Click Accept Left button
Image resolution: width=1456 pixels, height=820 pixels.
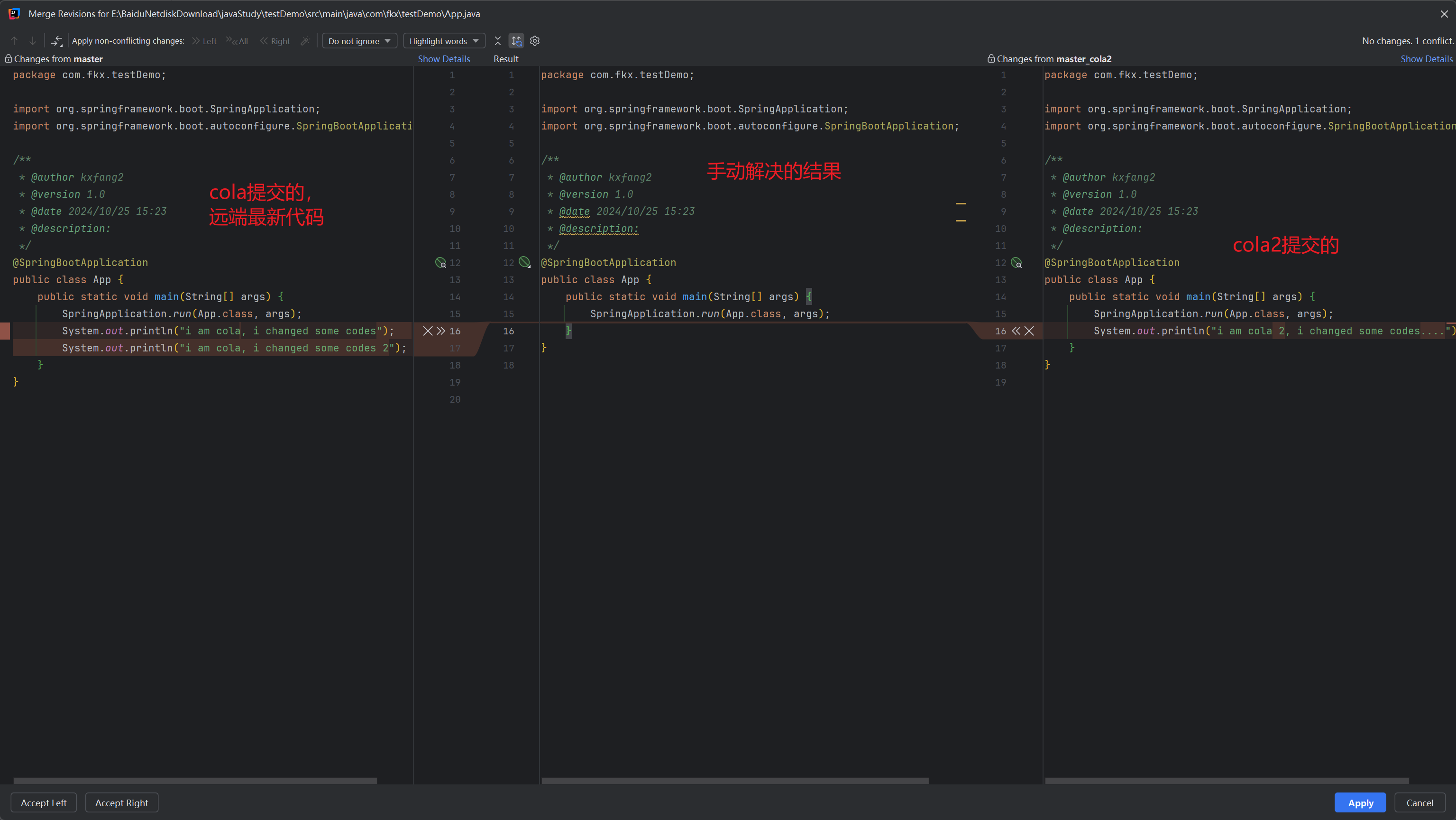pos(44,802)
